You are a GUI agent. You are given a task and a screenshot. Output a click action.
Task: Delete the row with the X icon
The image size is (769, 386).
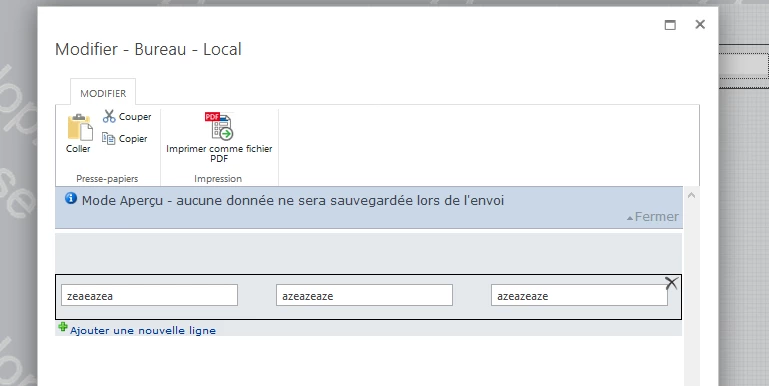[x=671, y=283]
